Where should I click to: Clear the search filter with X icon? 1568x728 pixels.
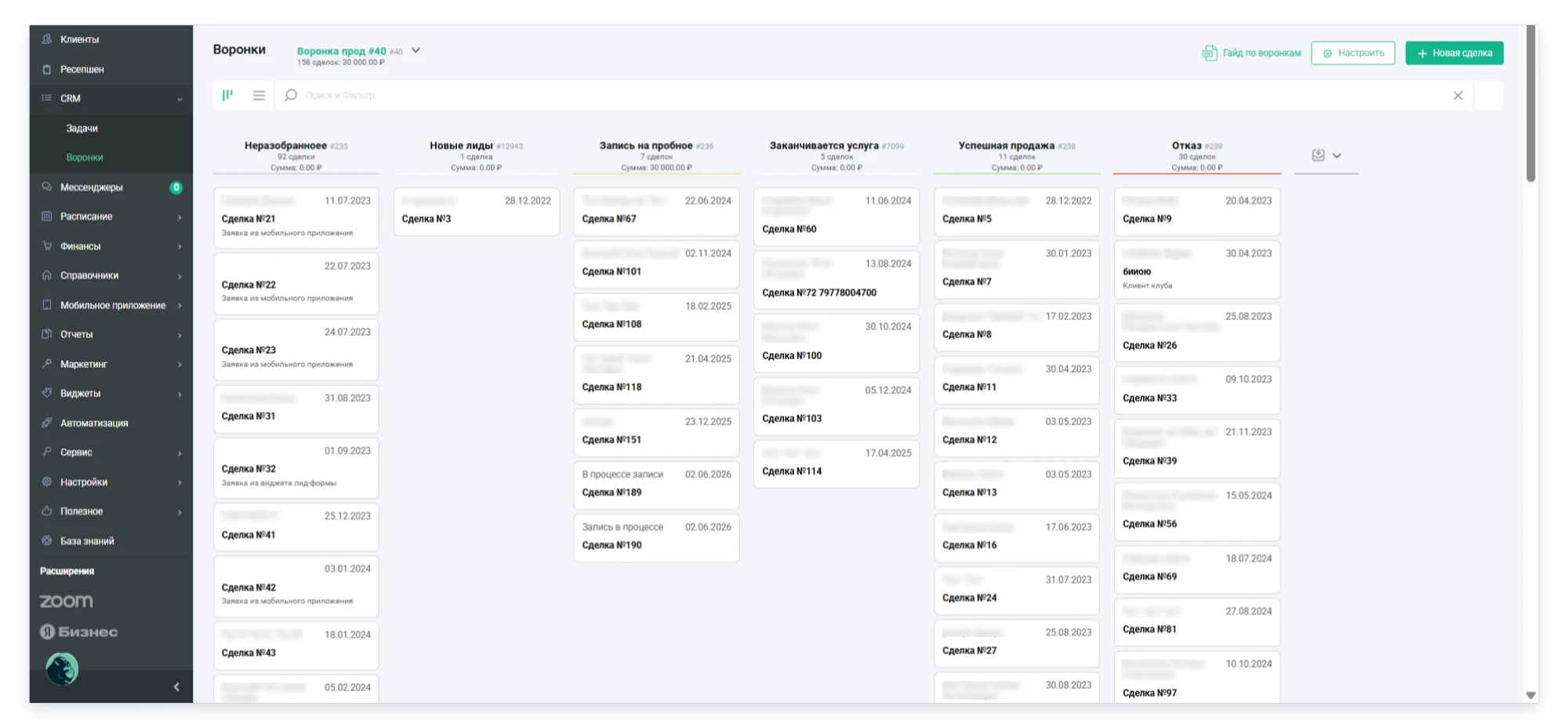[x=1458, y=95]
